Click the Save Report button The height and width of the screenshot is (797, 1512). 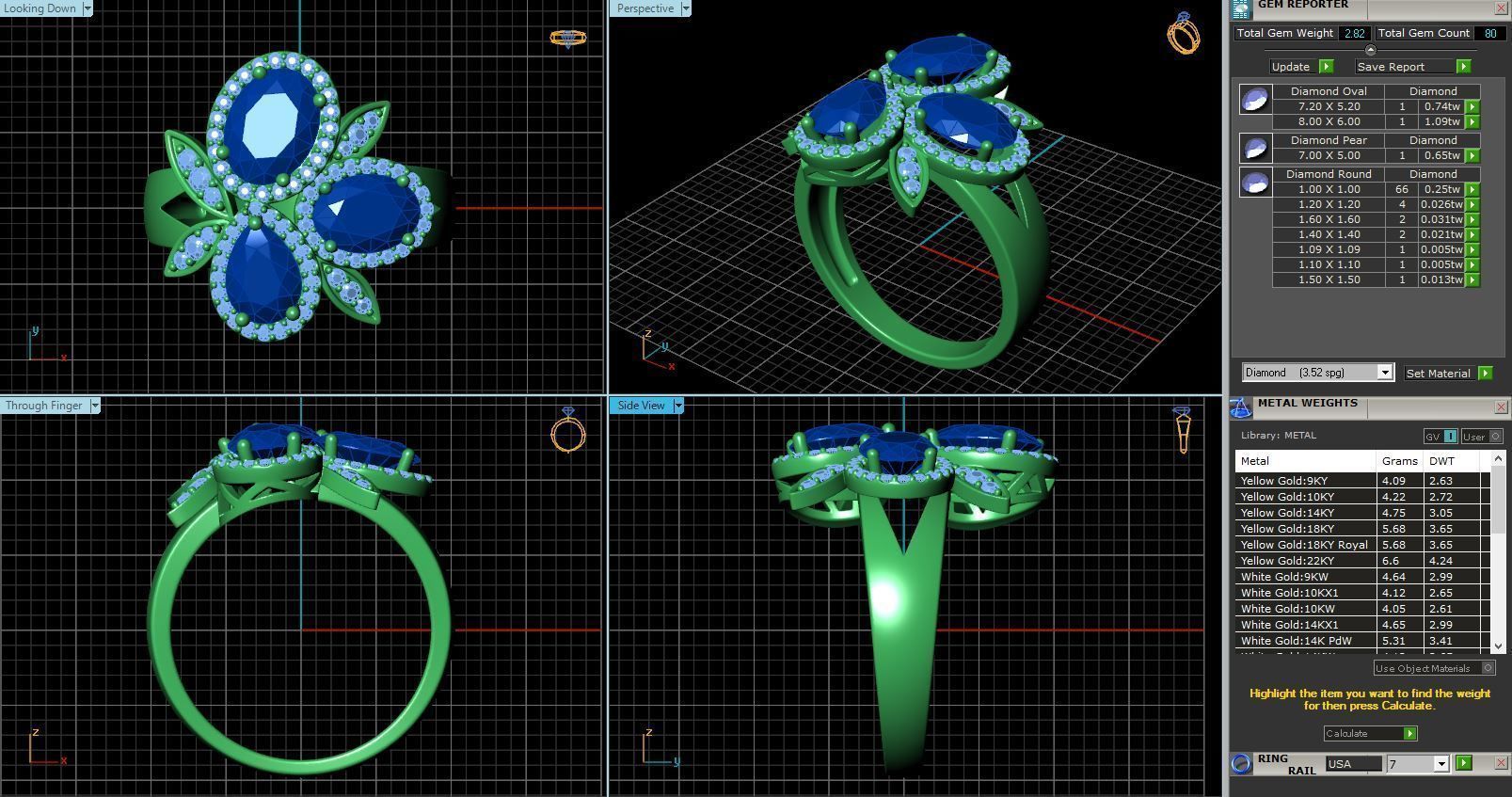point(1404,67)
